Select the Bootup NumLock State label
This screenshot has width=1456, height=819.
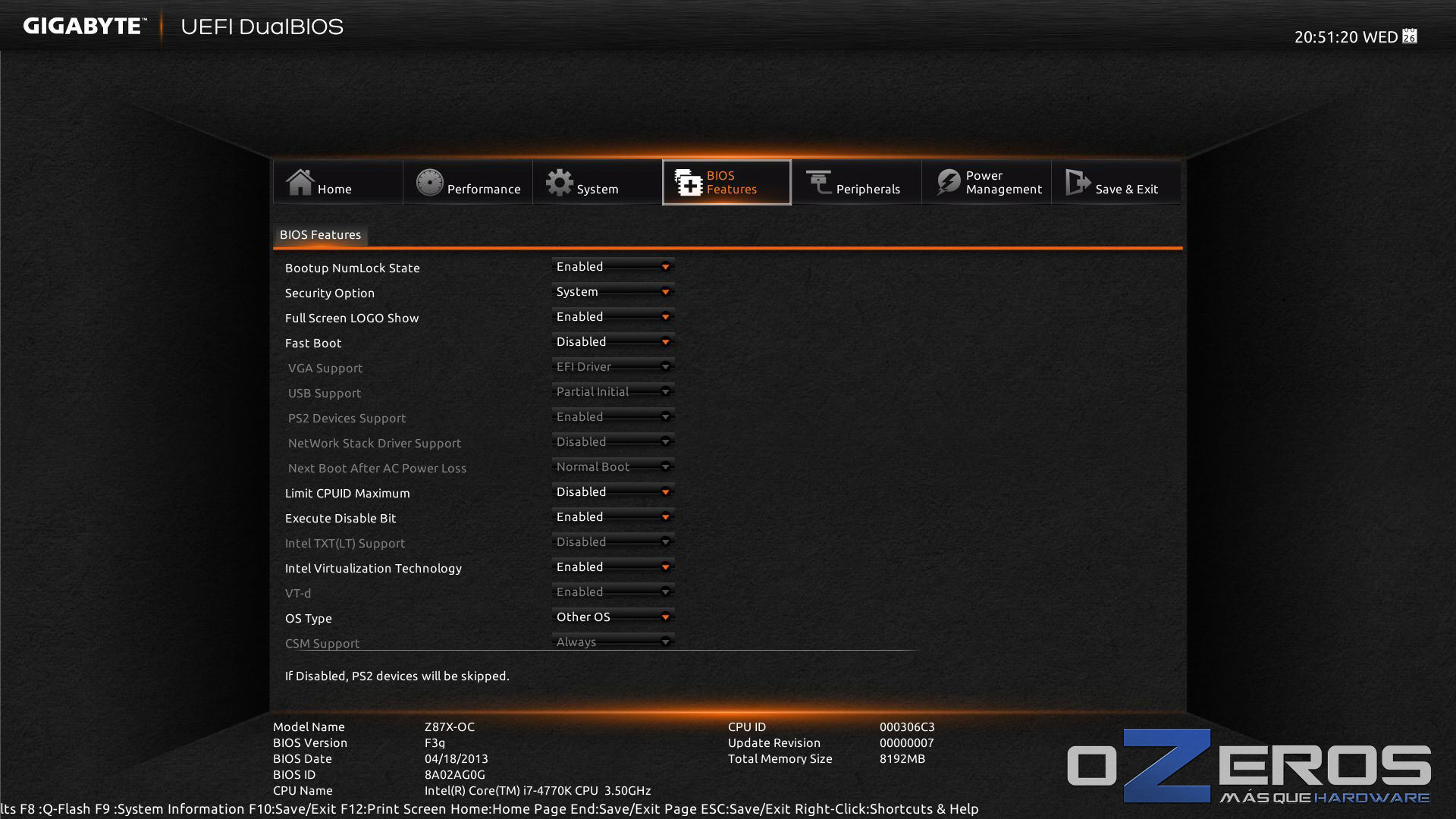coord(352,268)
